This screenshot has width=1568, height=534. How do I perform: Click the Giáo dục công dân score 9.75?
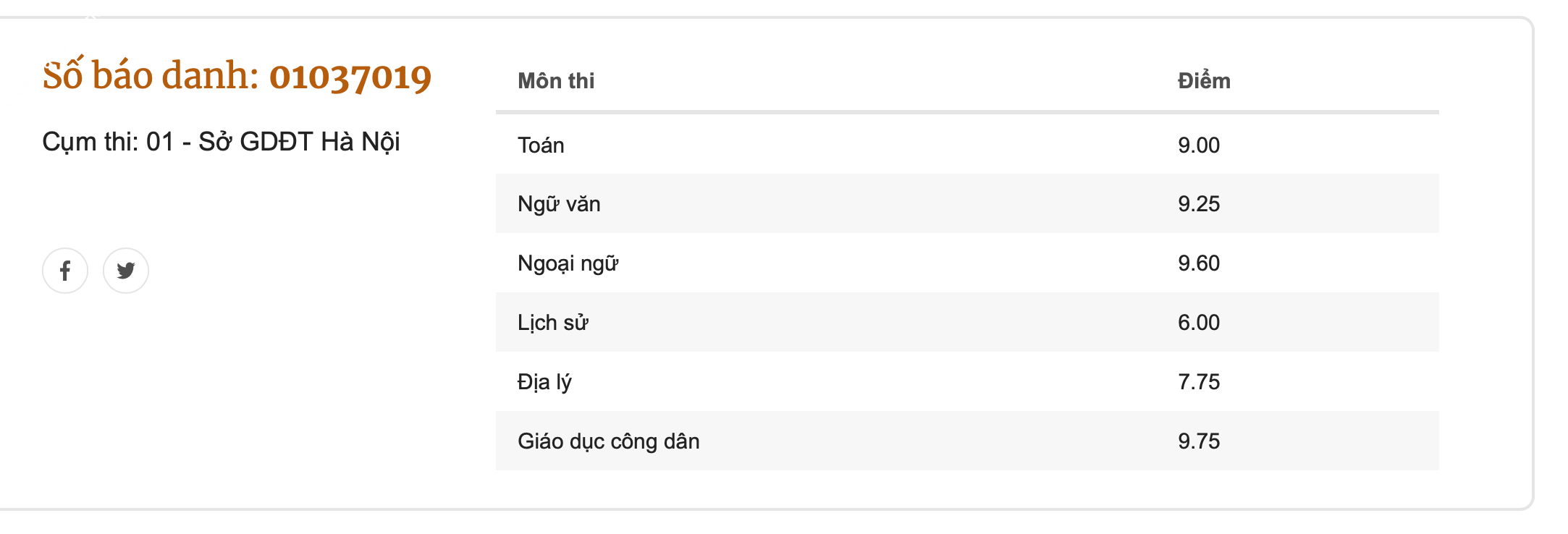pos(1199,441)
